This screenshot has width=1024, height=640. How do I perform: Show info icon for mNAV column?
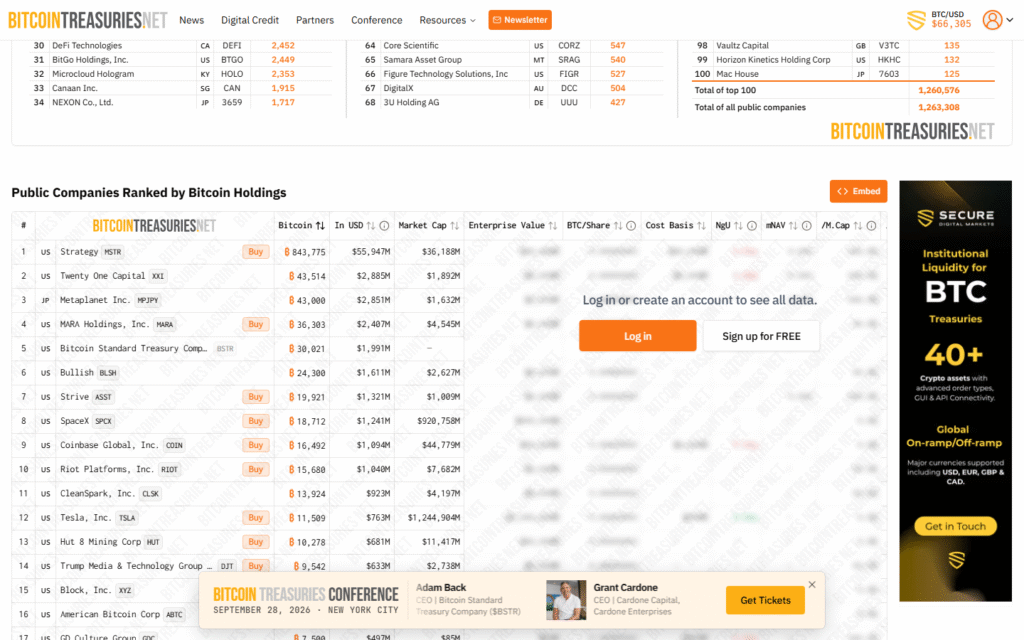[807, 225]
